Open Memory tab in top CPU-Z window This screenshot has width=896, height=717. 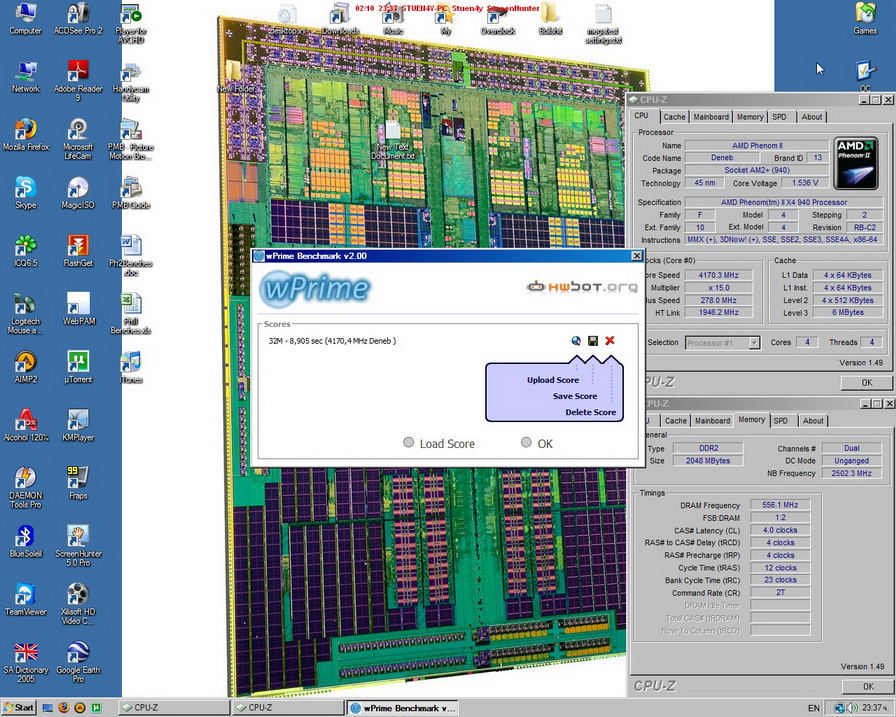(750, 117)
